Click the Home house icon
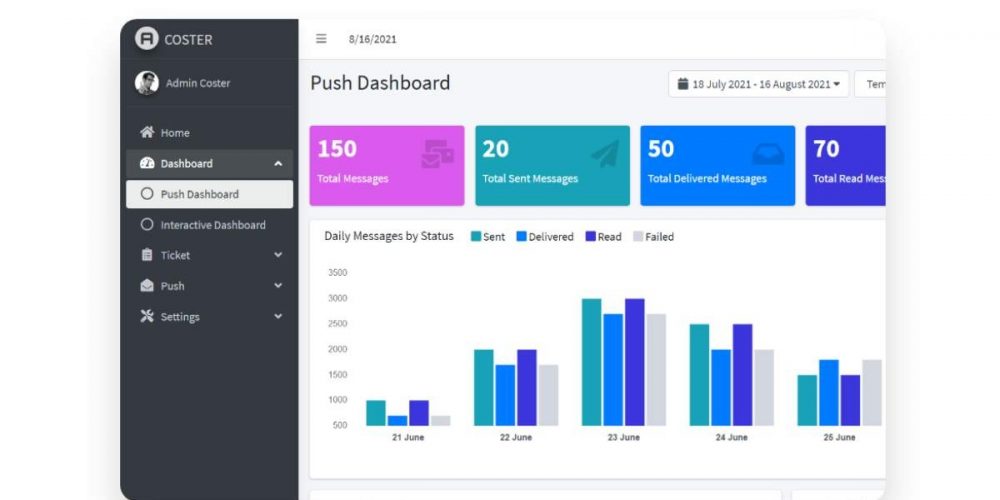 [x=147, y=133]
